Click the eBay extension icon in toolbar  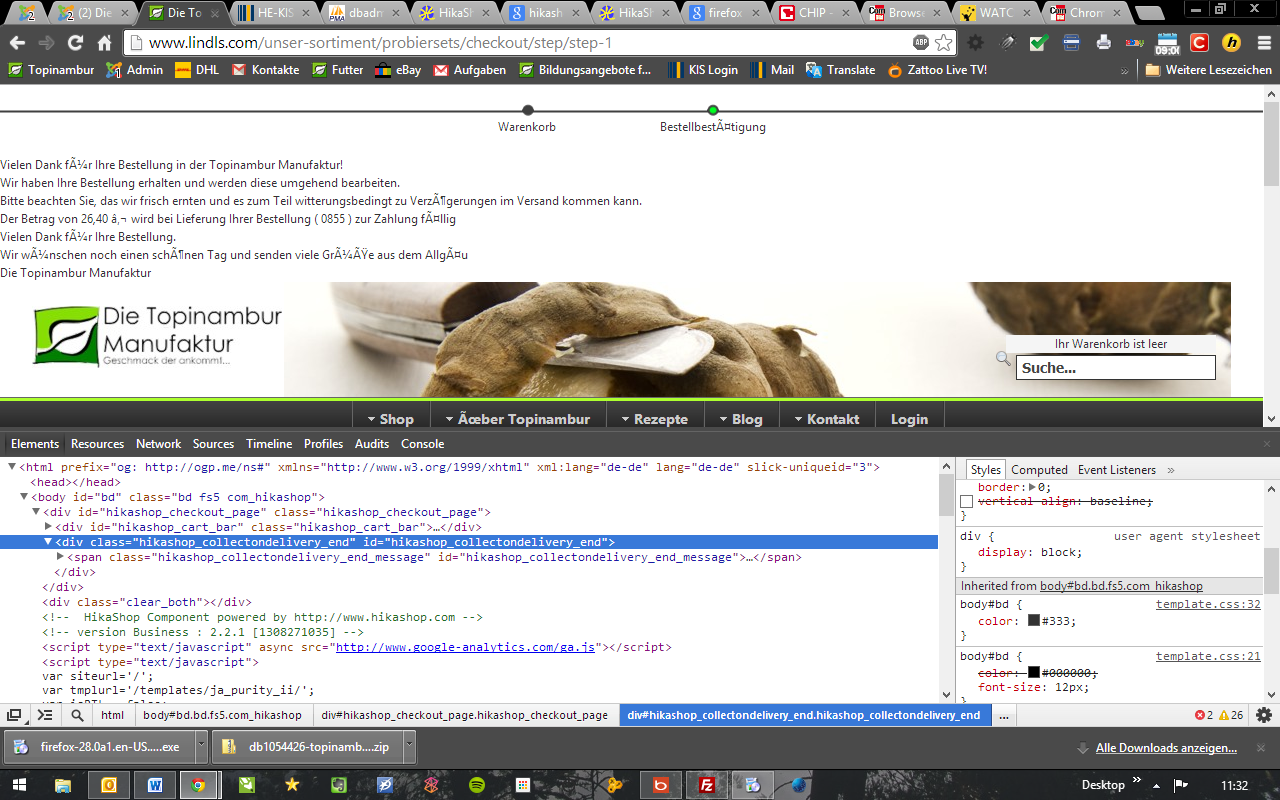[x=1134, y=43]
